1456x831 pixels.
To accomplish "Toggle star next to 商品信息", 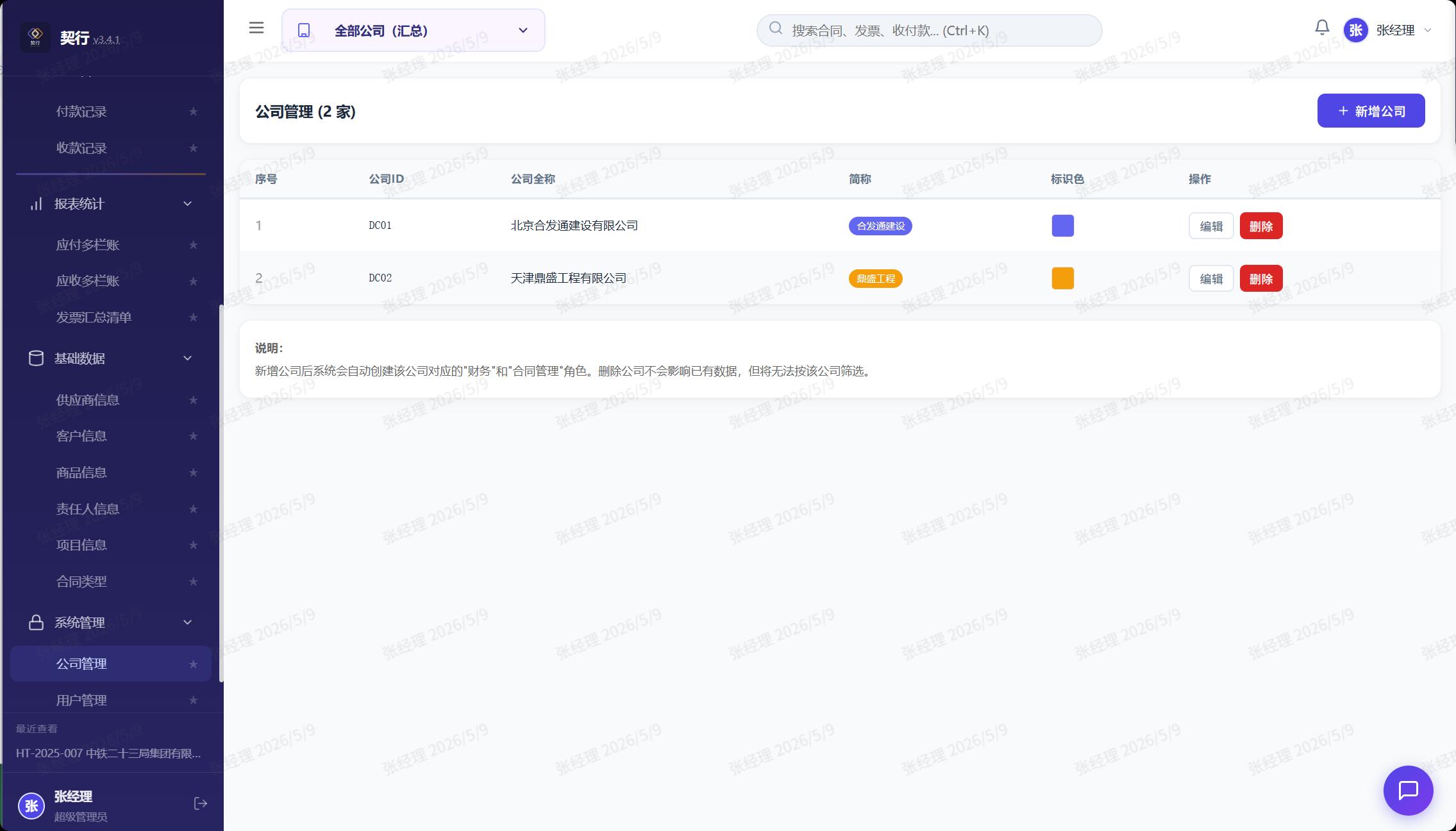I will 193,473.
